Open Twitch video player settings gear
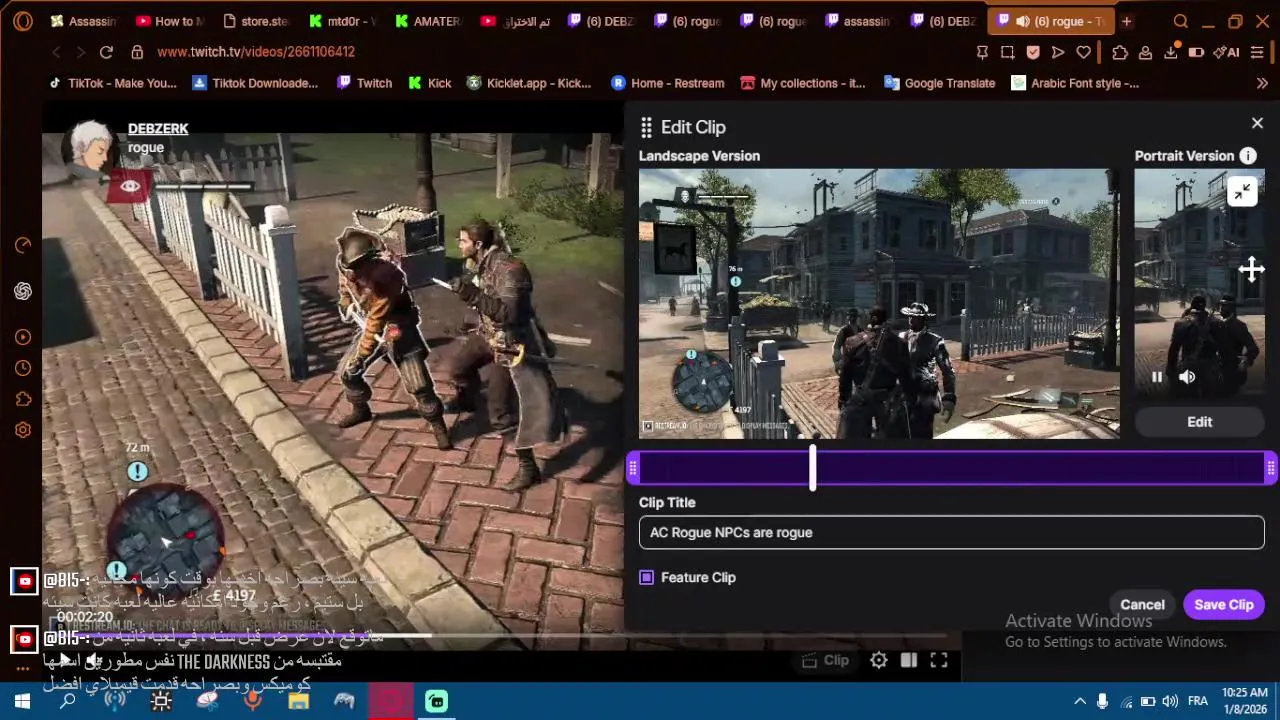The height and width of the screenshot is (720, 1280). coord(878,660)
